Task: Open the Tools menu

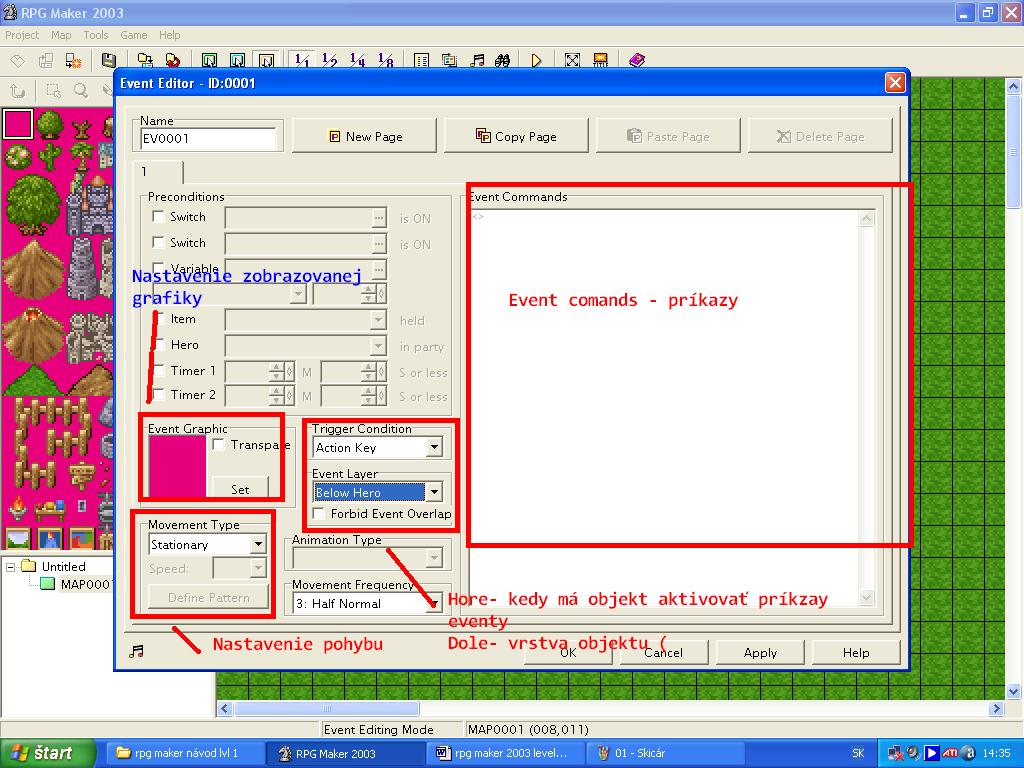Action: (96, 35)
